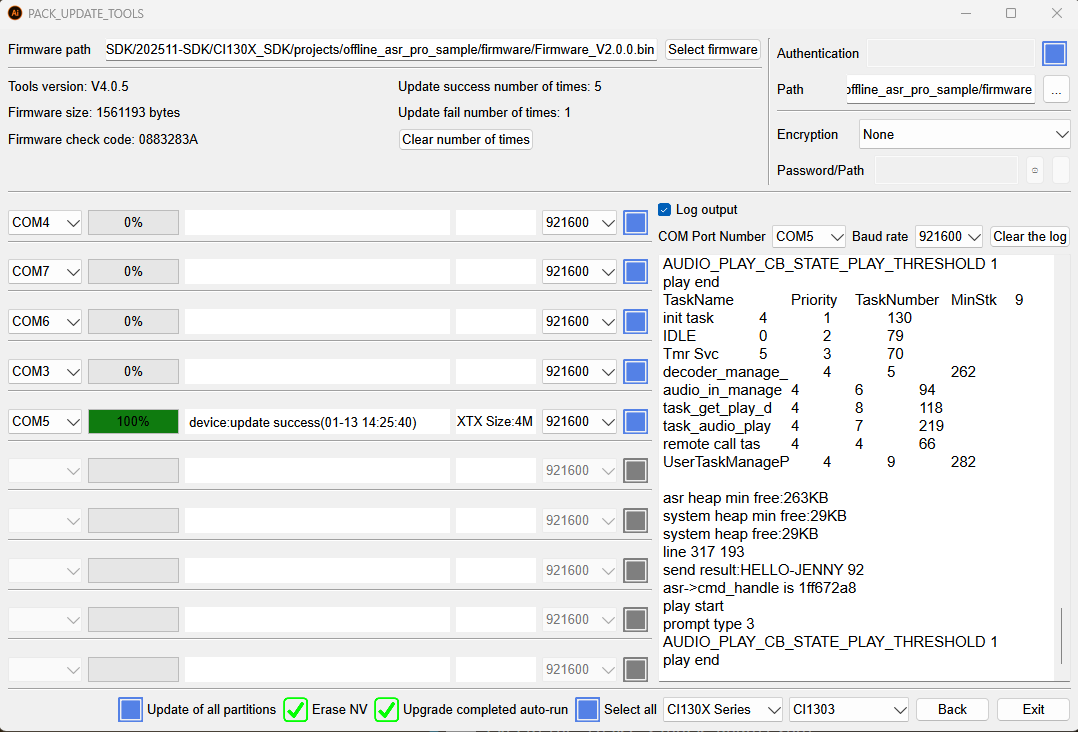Toggle the Log output checkbox
The image size is (1078, 732).
[x=664, y=210]
